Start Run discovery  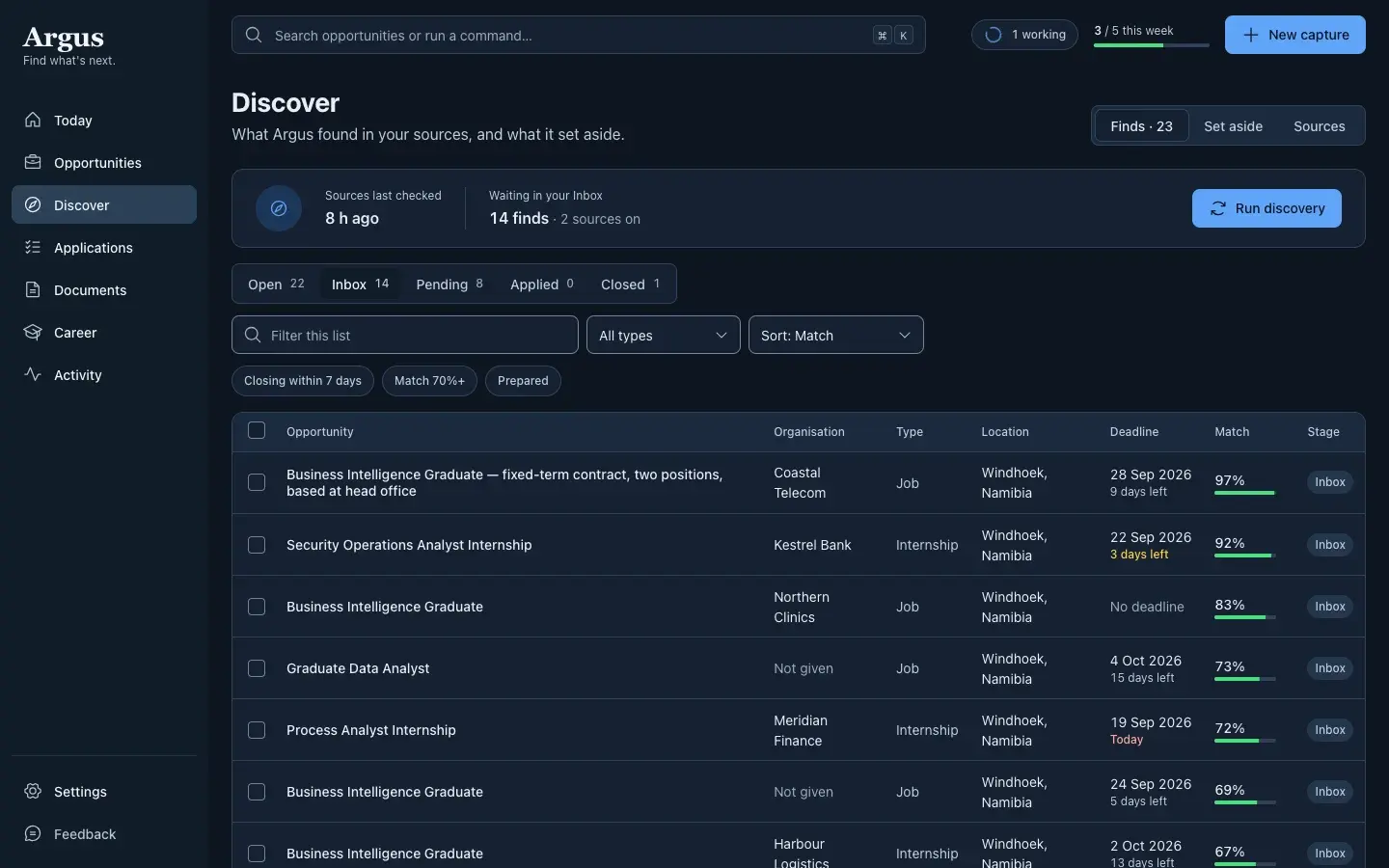click(1266, 208)
